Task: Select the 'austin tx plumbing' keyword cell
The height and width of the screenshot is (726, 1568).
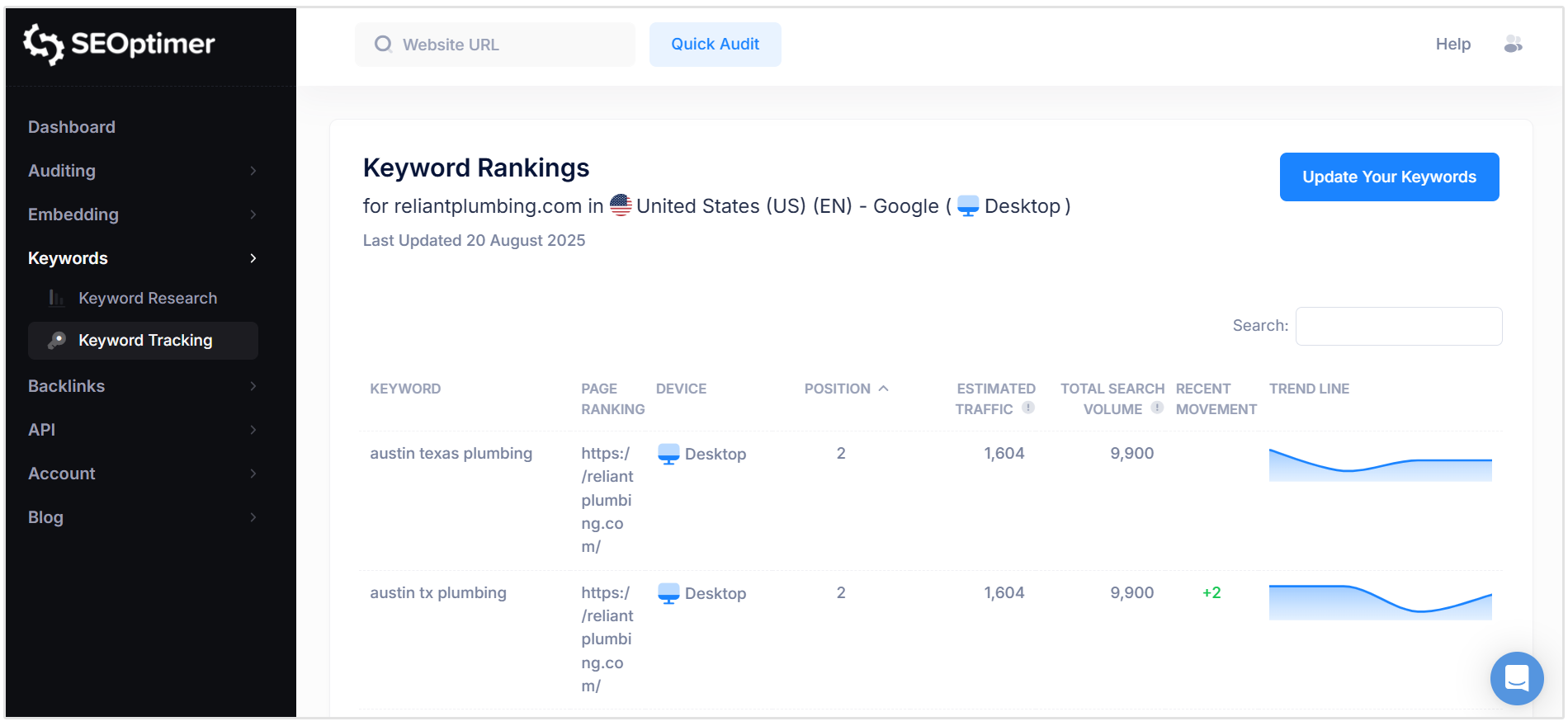Action: (437, 592)
